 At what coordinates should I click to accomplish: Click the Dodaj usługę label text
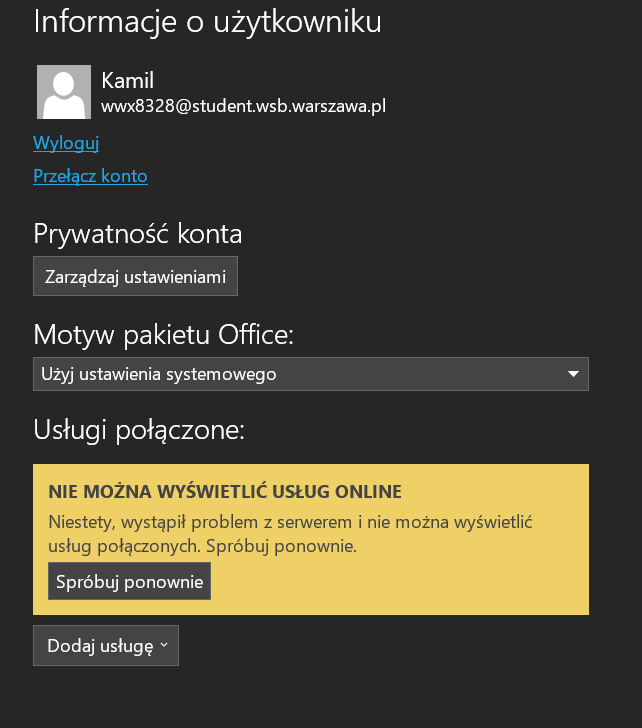pos(100,646)
